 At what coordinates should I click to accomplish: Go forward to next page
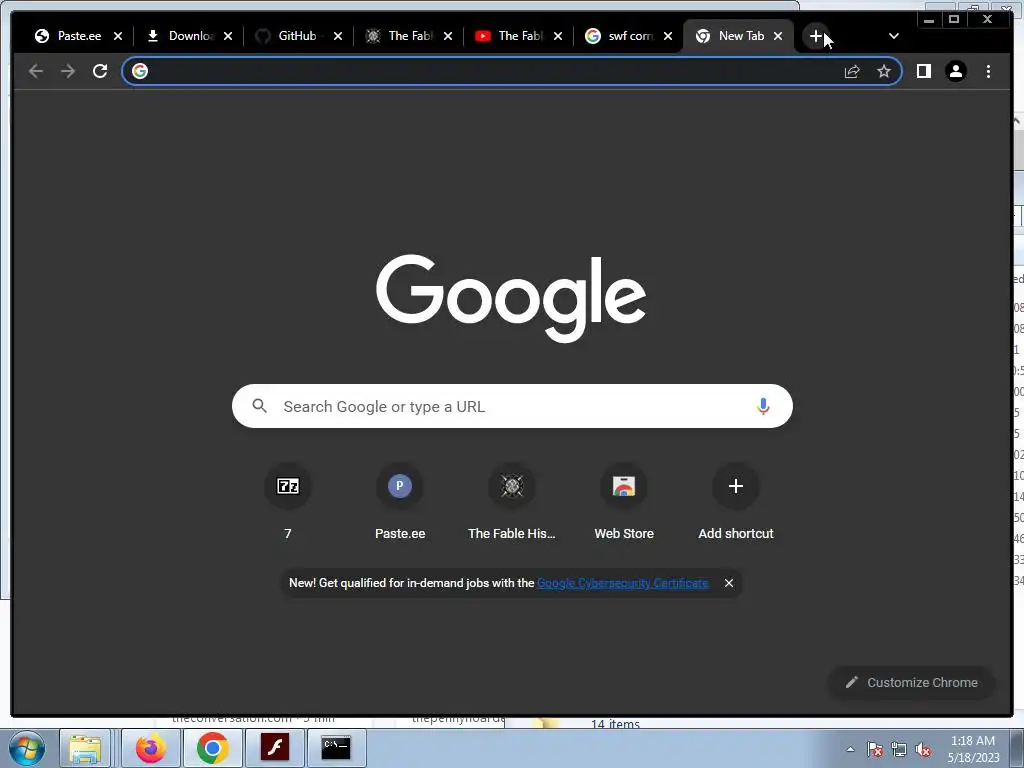pyautogui.click(x=68, y=71)
